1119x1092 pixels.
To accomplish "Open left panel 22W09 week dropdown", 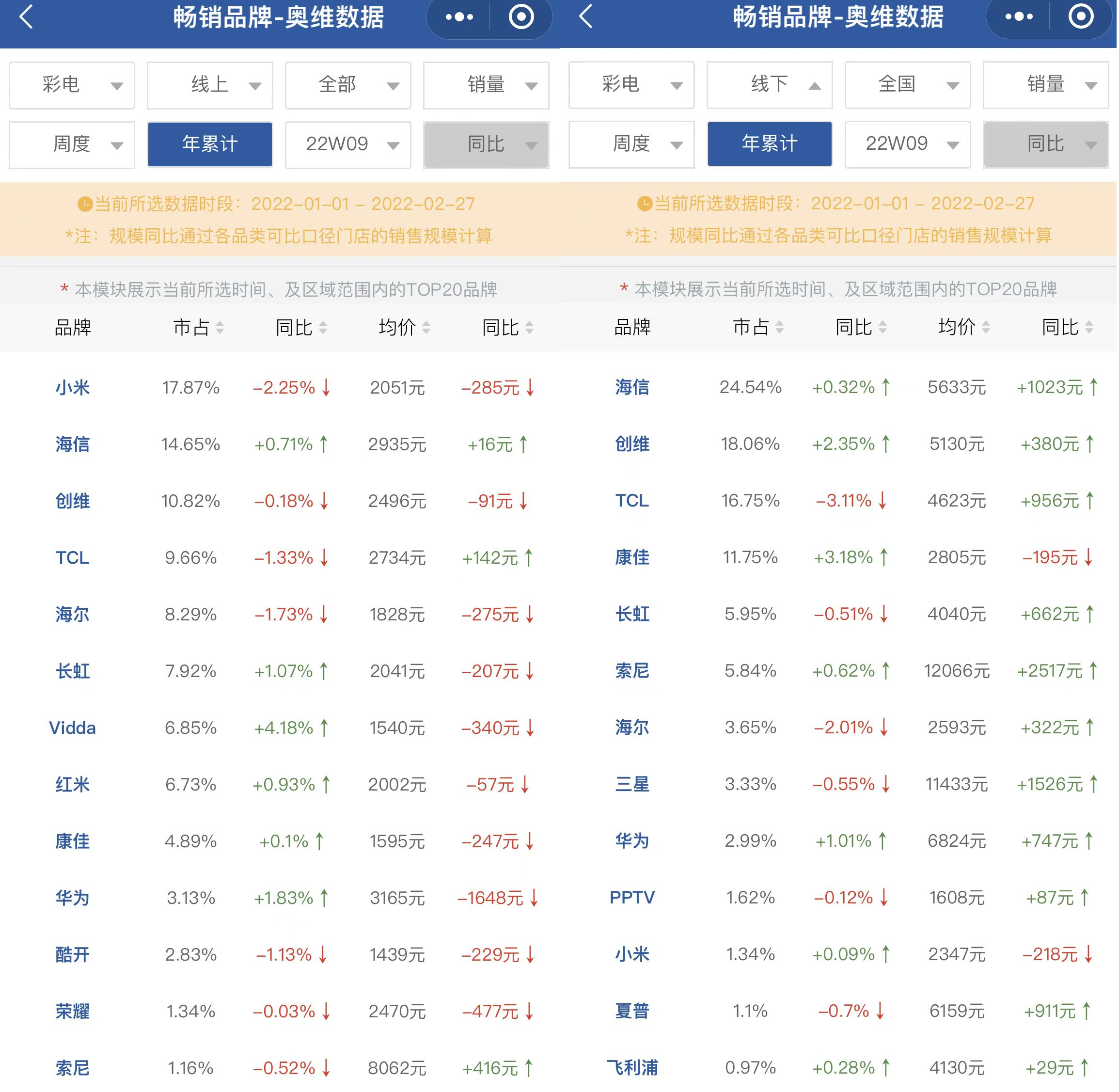I will point(349,145).
